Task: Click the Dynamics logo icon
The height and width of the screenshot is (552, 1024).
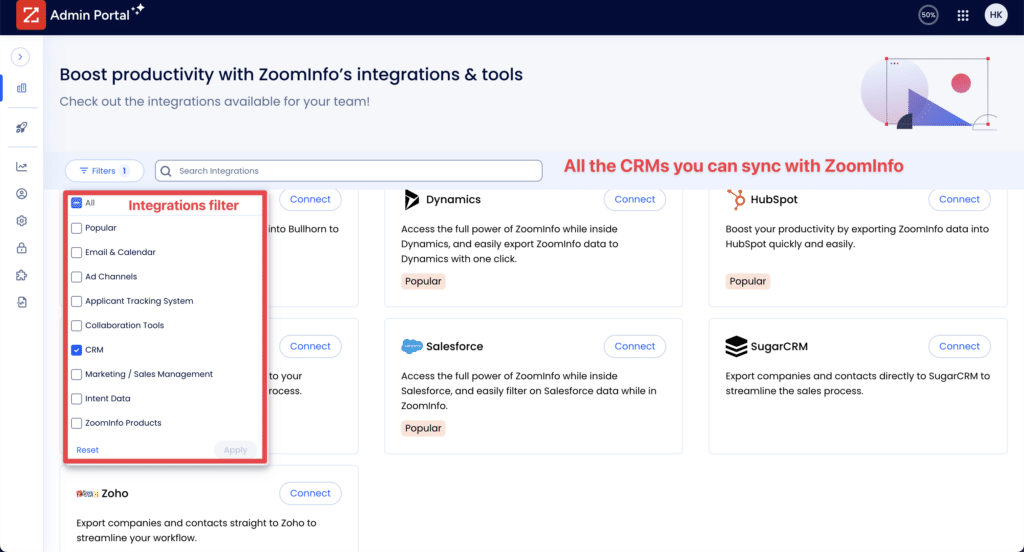Action: (x=411, y=199)
